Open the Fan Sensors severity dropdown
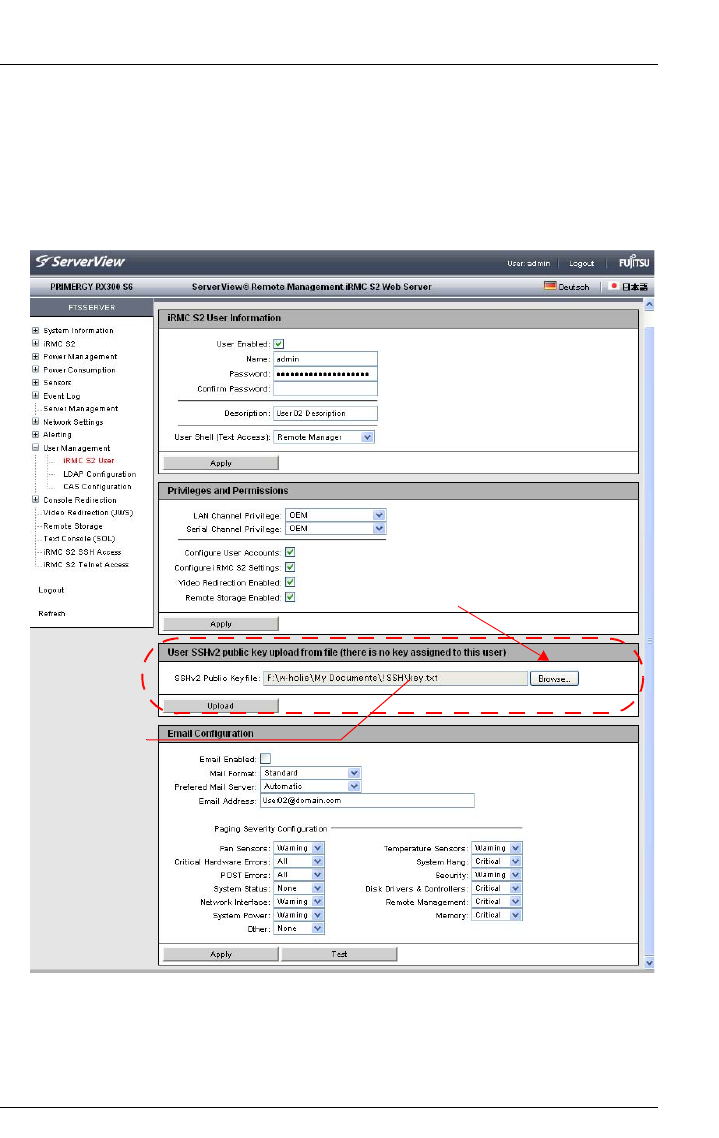719x1138 pixels. point(299,848)
